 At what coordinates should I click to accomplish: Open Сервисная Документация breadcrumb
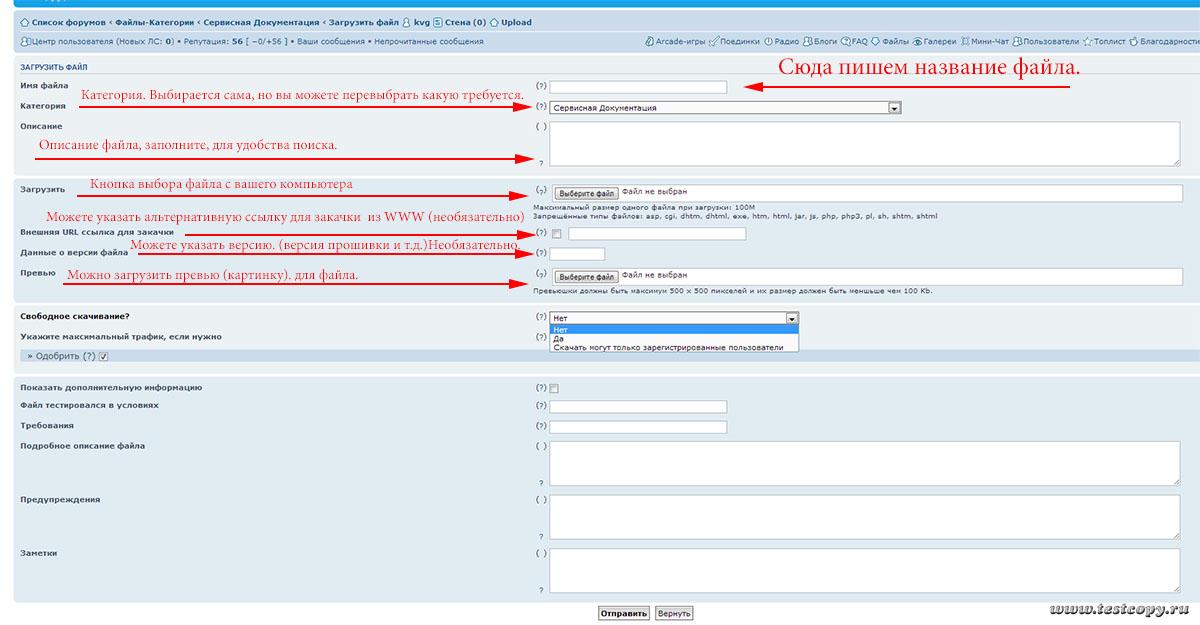tap(261, 22)
